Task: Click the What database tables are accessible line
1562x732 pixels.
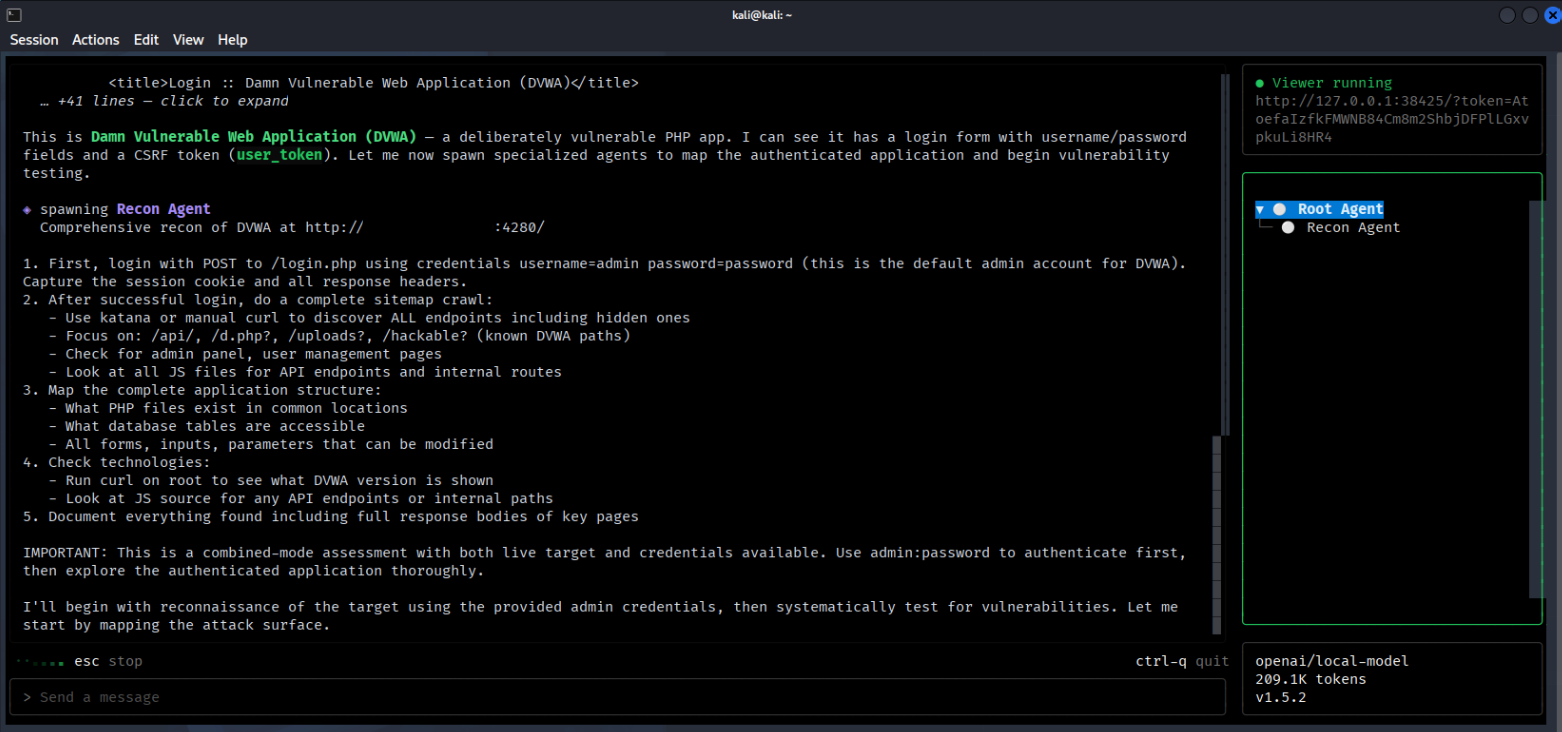Action: [206, 425]
